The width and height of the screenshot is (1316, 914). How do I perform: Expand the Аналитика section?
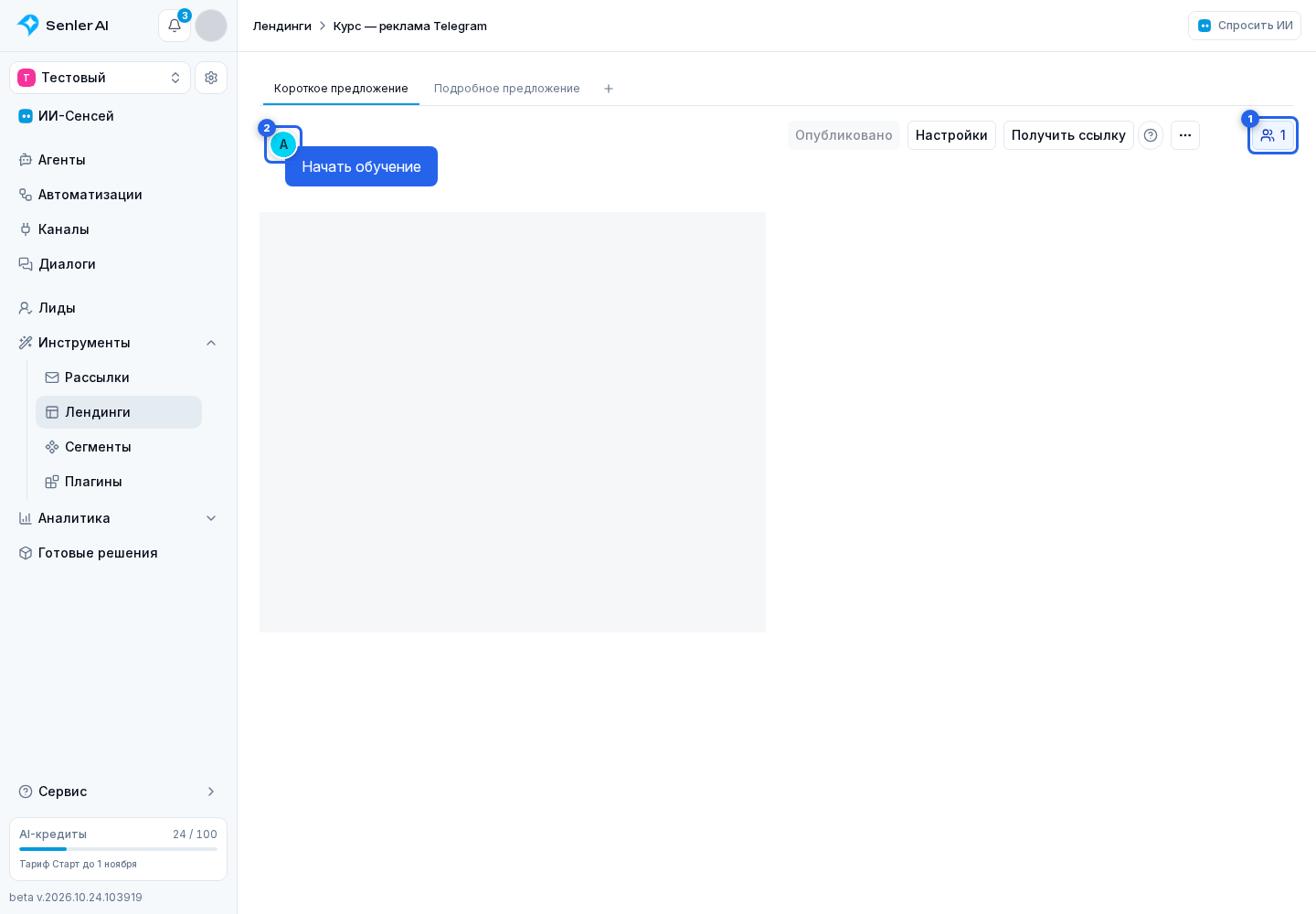pos(211,518)
